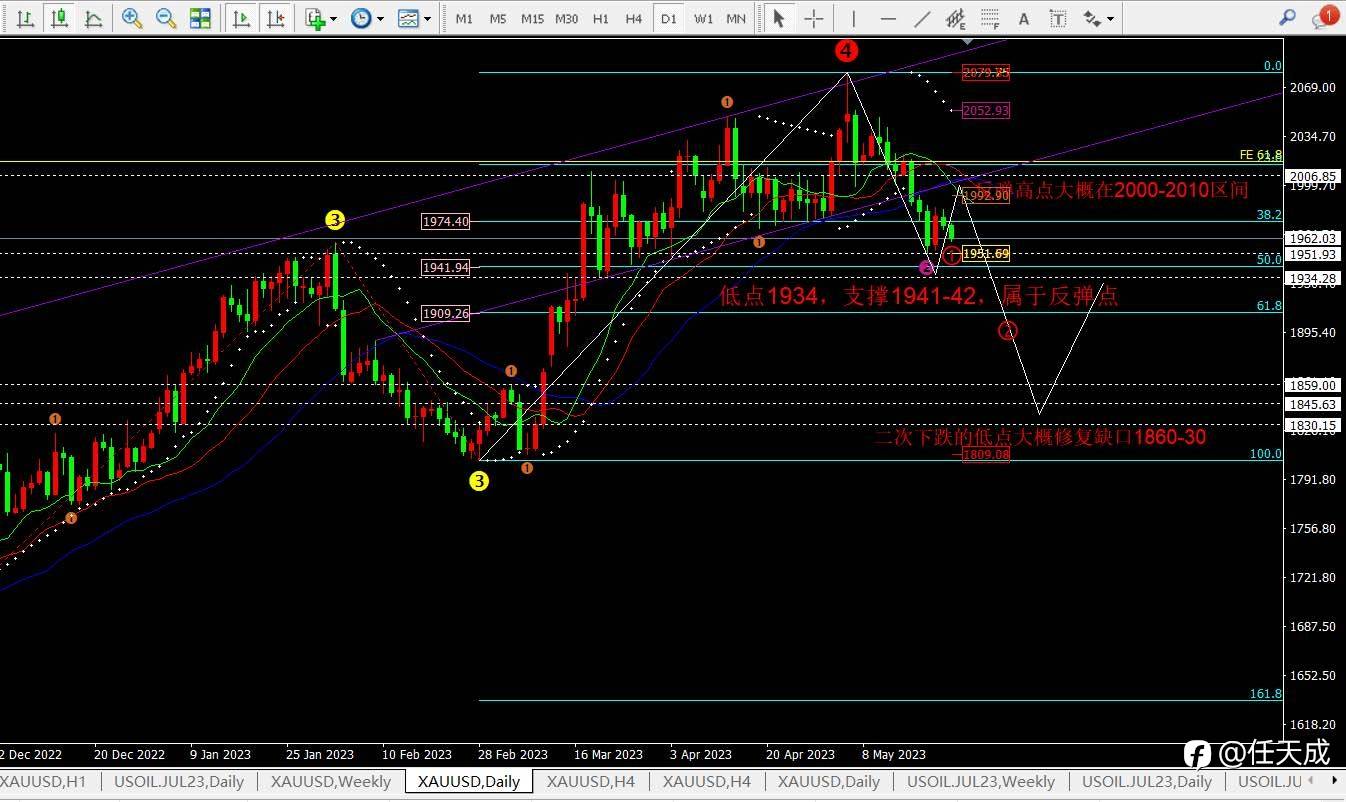The width and height of the screenshot is (1346, 802).
Task: Open the arrows objects icon
Action: pos(1091,18)
